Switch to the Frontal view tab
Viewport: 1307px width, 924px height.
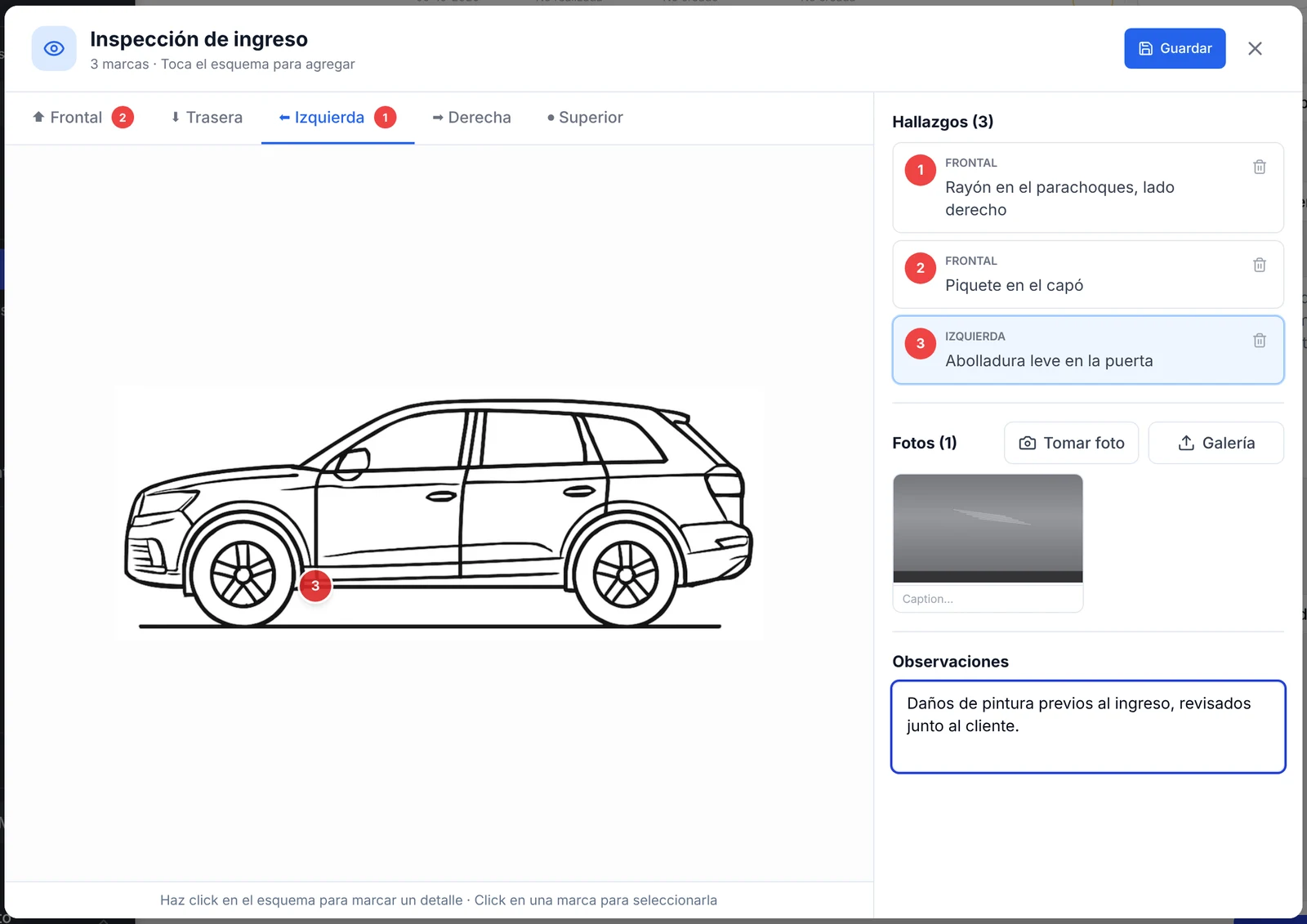tap(83, 118)
